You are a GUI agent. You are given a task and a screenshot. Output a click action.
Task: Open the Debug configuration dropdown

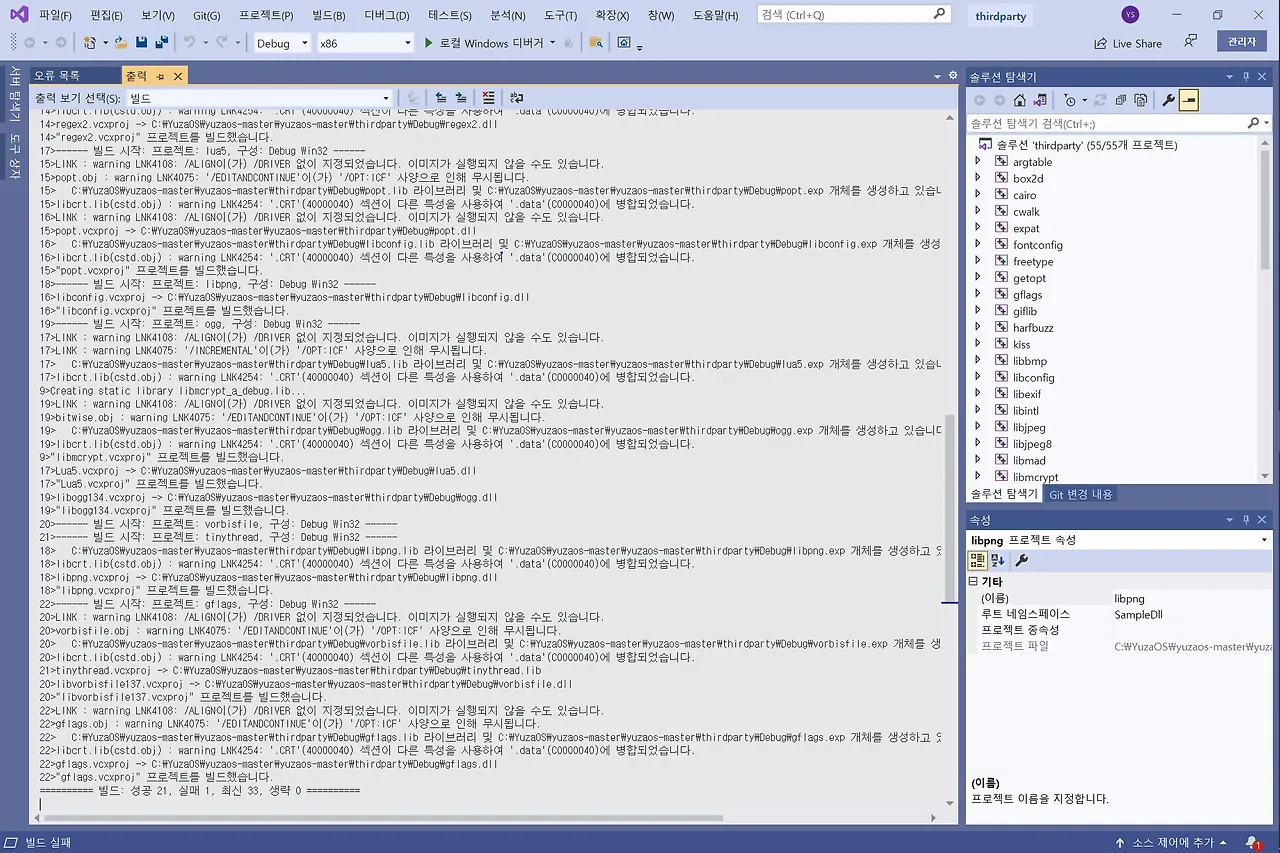click(x=282, y=43)
